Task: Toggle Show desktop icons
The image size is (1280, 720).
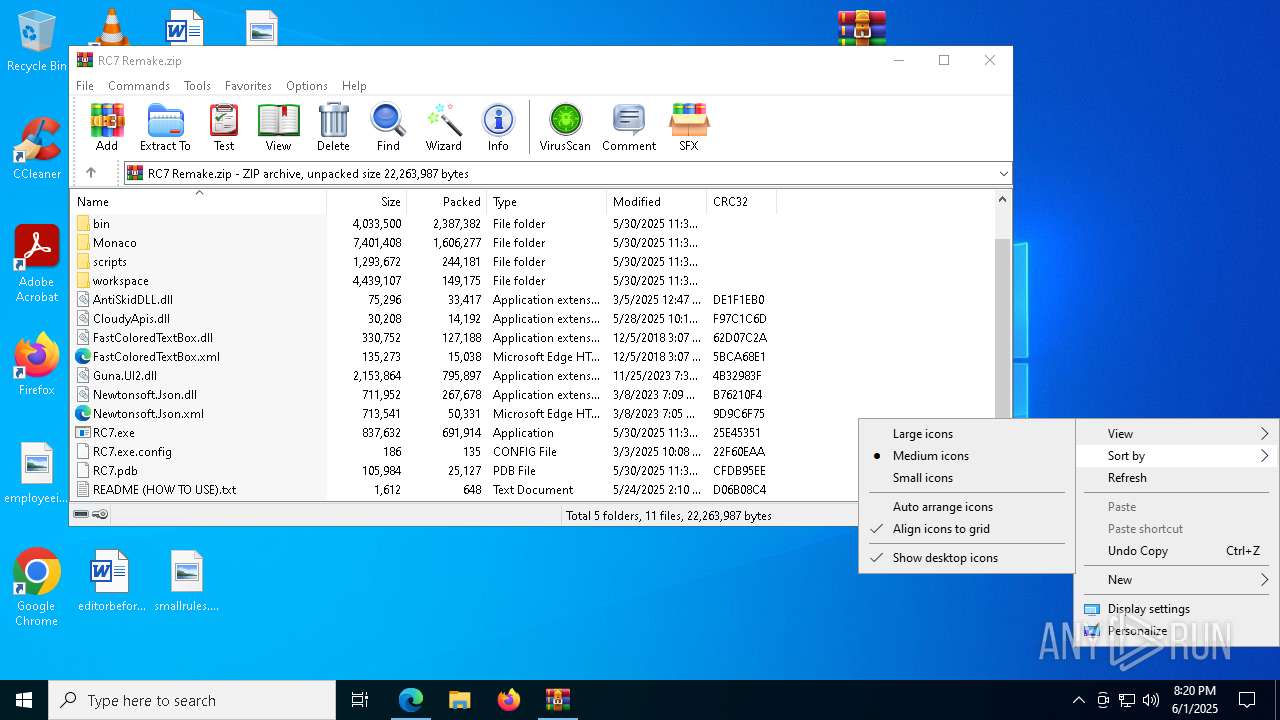Action: tap(966, 558)
